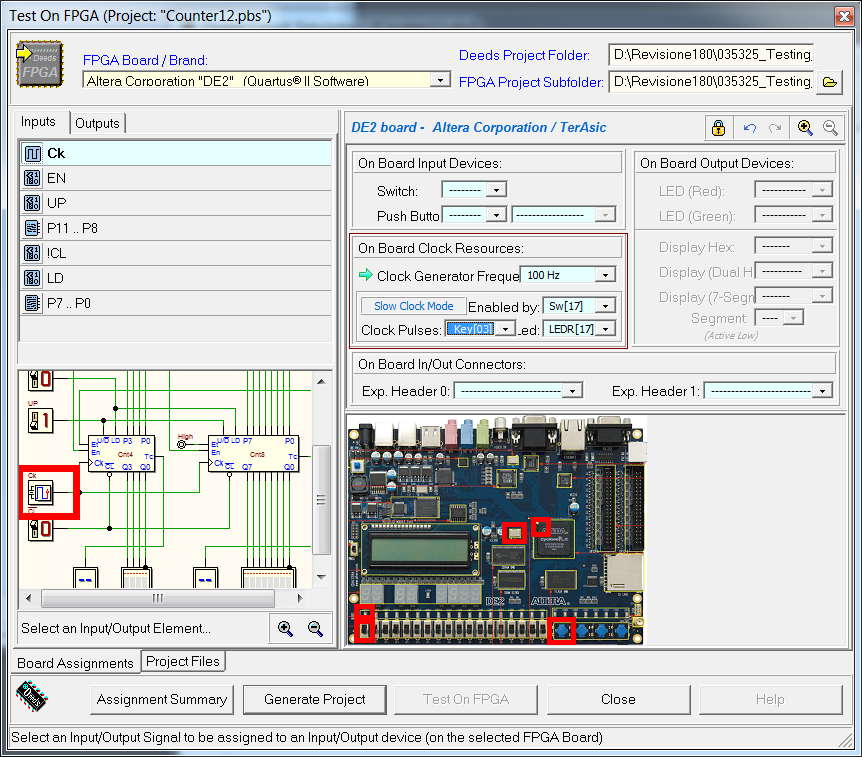Zoom out of the DE2 board image

[x=830, y=128]
